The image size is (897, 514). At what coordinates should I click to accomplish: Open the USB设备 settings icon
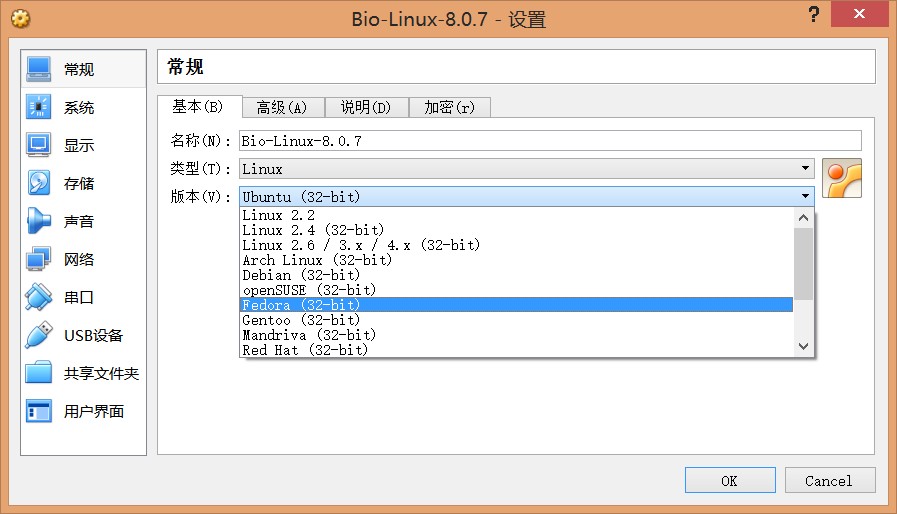[x=38, y=335]
